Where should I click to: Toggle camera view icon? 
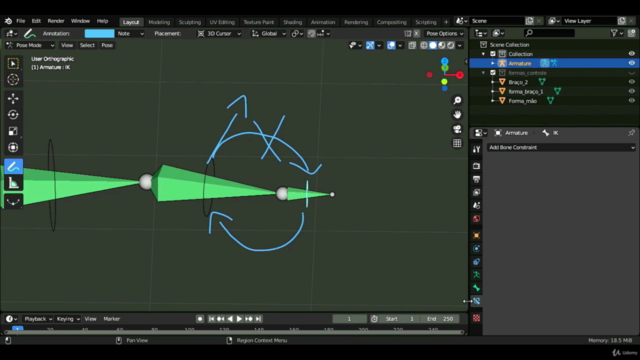457,129
